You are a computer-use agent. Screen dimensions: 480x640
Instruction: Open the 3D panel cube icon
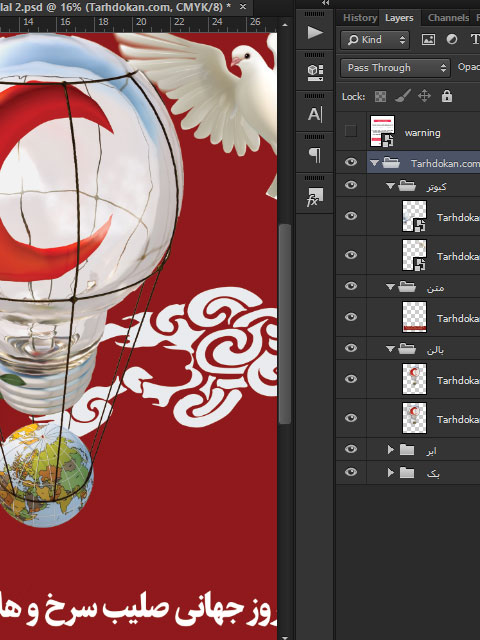[315, 73]
